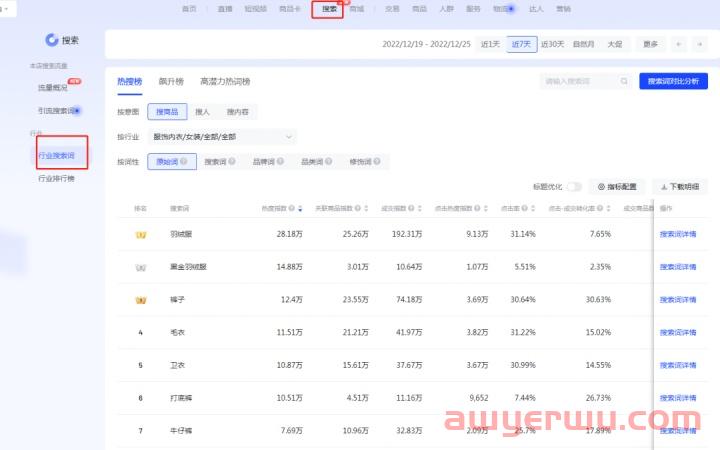Click the 请输入搜索词 input field
The height and width of the screenshot is (450, 720).
[x=578, y=81]
